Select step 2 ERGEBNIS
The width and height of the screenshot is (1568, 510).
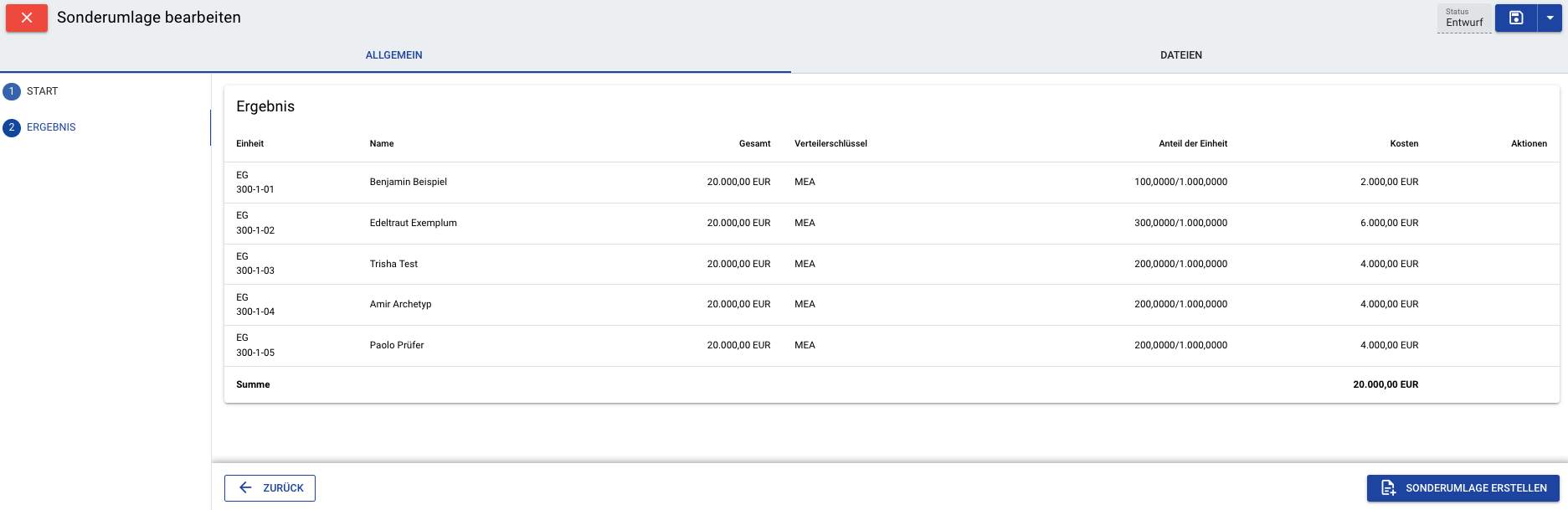[x=51, y=127]
